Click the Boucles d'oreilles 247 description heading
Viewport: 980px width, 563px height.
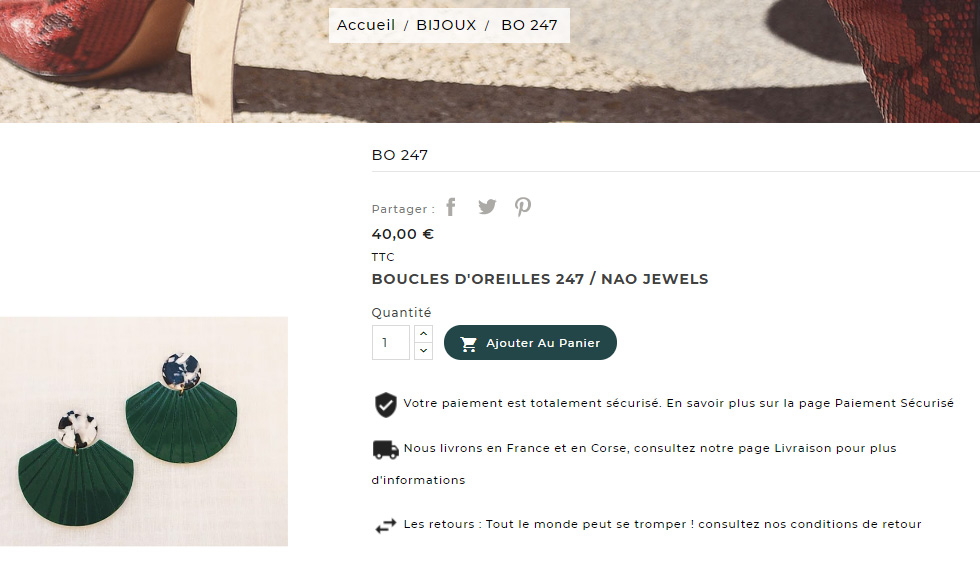tap(540, 279)
